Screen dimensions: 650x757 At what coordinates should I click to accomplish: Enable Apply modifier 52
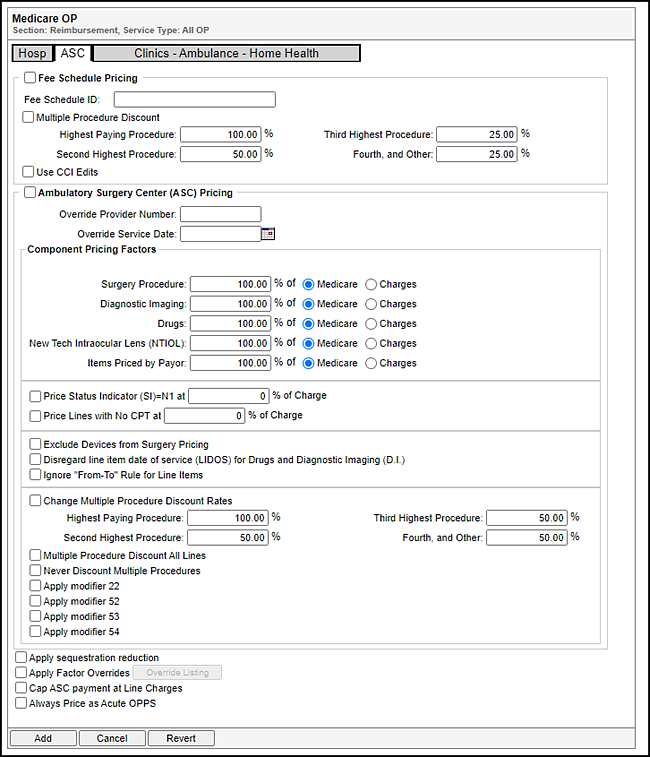pyautogui.click(x=35, y=601)
